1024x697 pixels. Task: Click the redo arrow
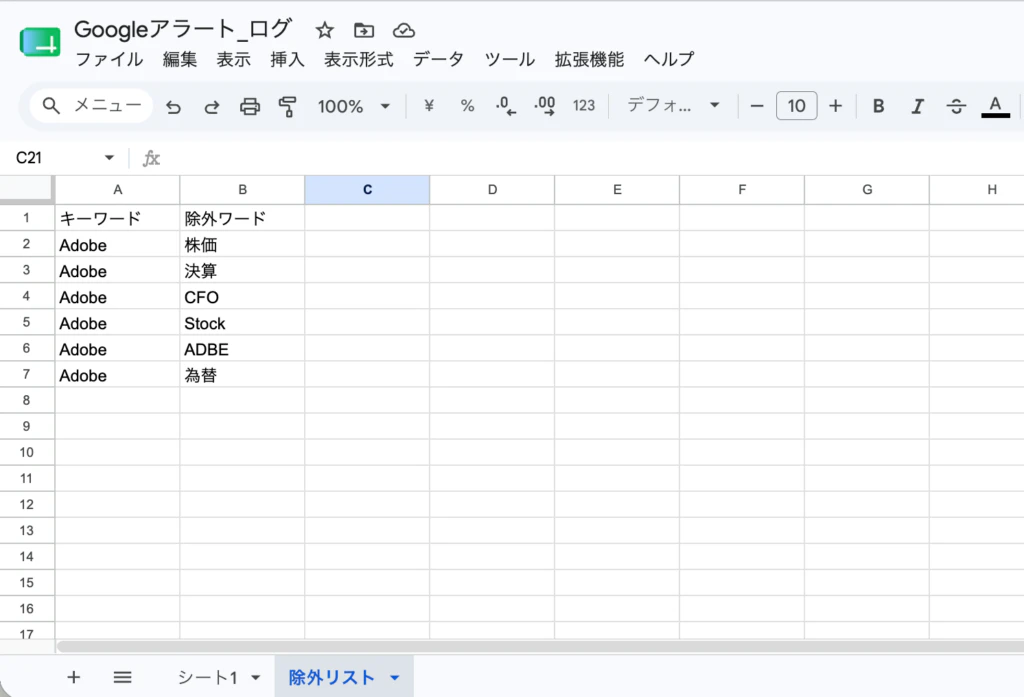pos(211,106)
